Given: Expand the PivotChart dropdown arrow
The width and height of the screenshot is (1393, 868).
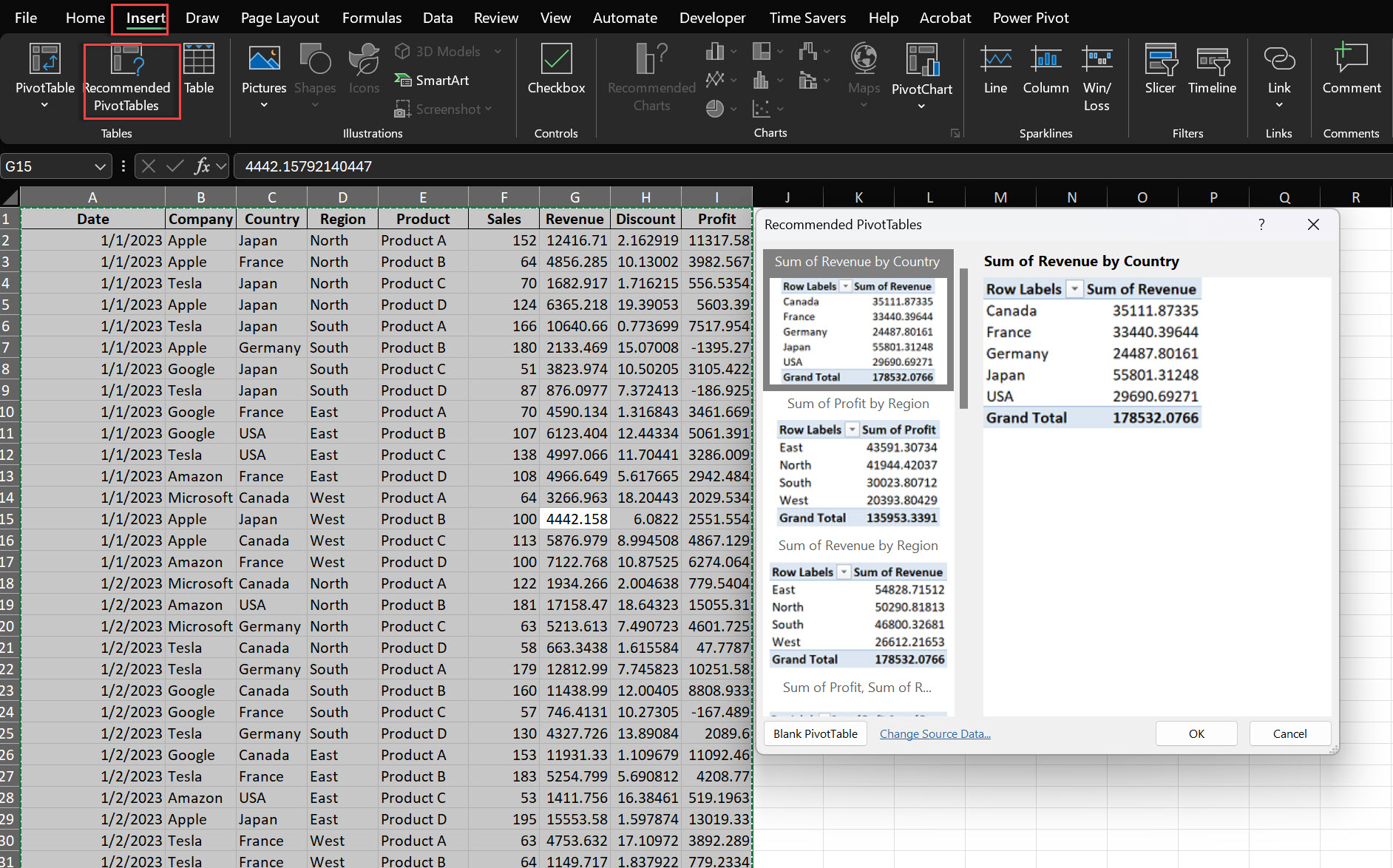Looking at the screenshot, I should 921,106.
